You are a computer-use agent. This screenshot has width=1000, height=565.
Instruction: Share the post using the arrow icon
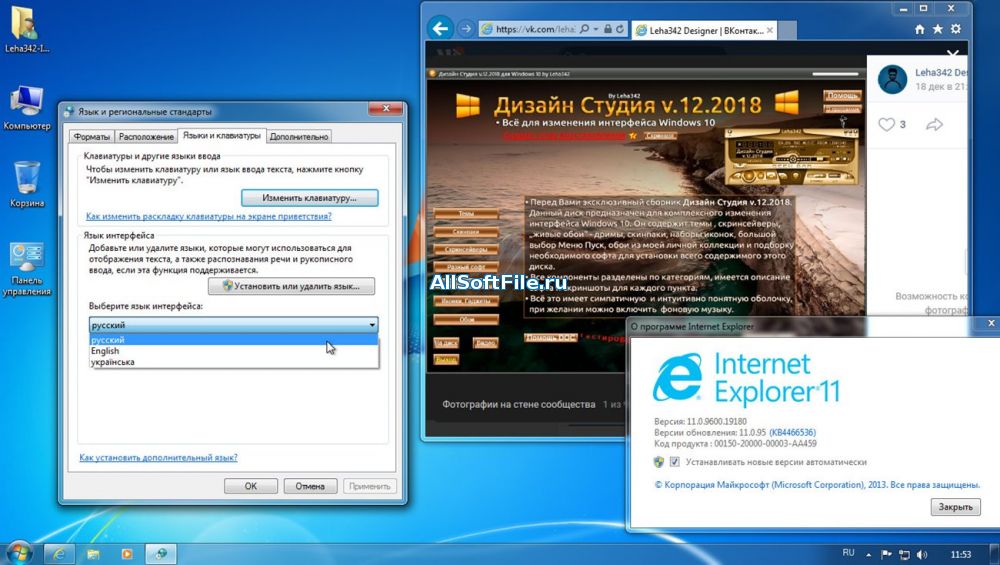[935, 124]
